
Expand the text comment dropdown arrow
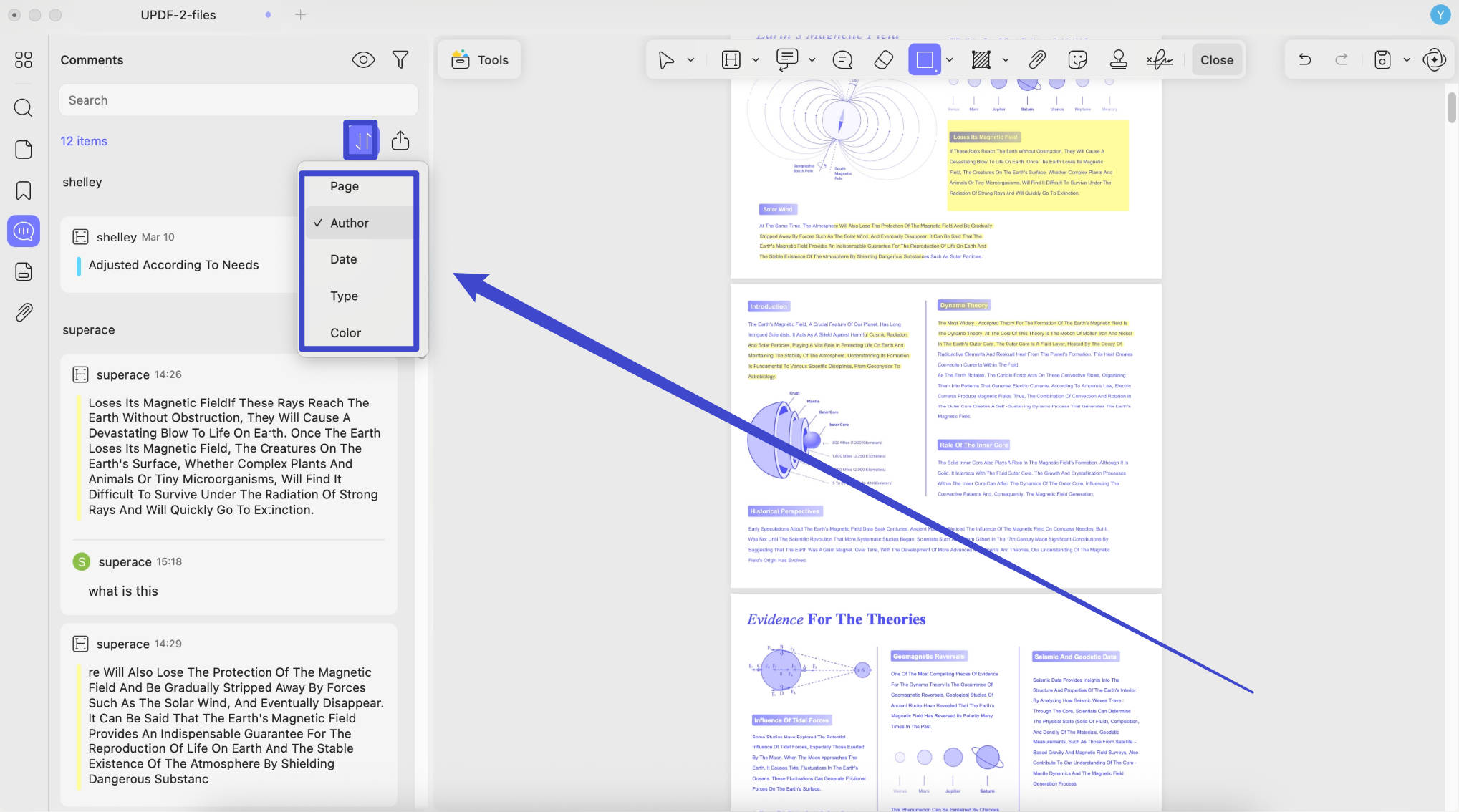[x=812, y=60]
